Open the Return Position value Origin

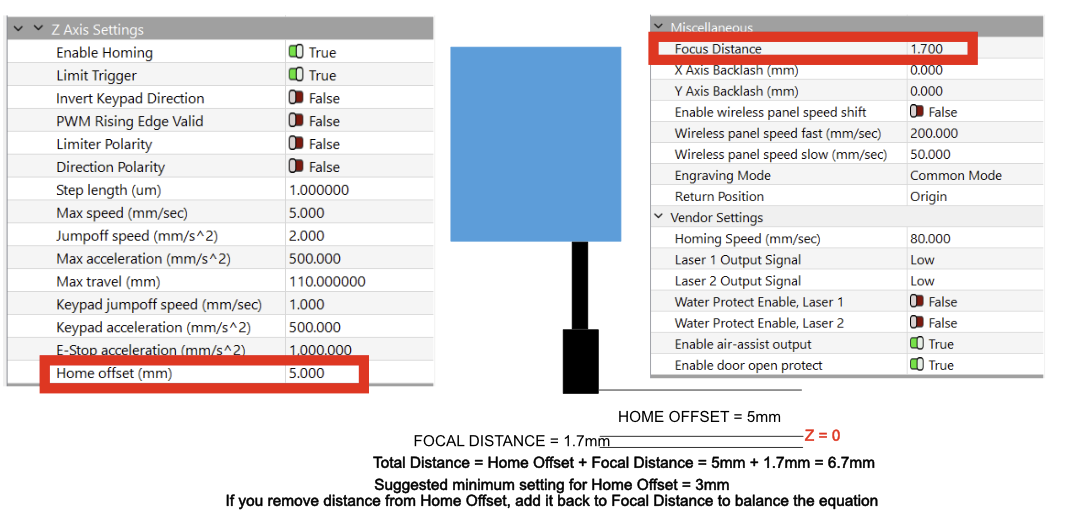point(928,196)
